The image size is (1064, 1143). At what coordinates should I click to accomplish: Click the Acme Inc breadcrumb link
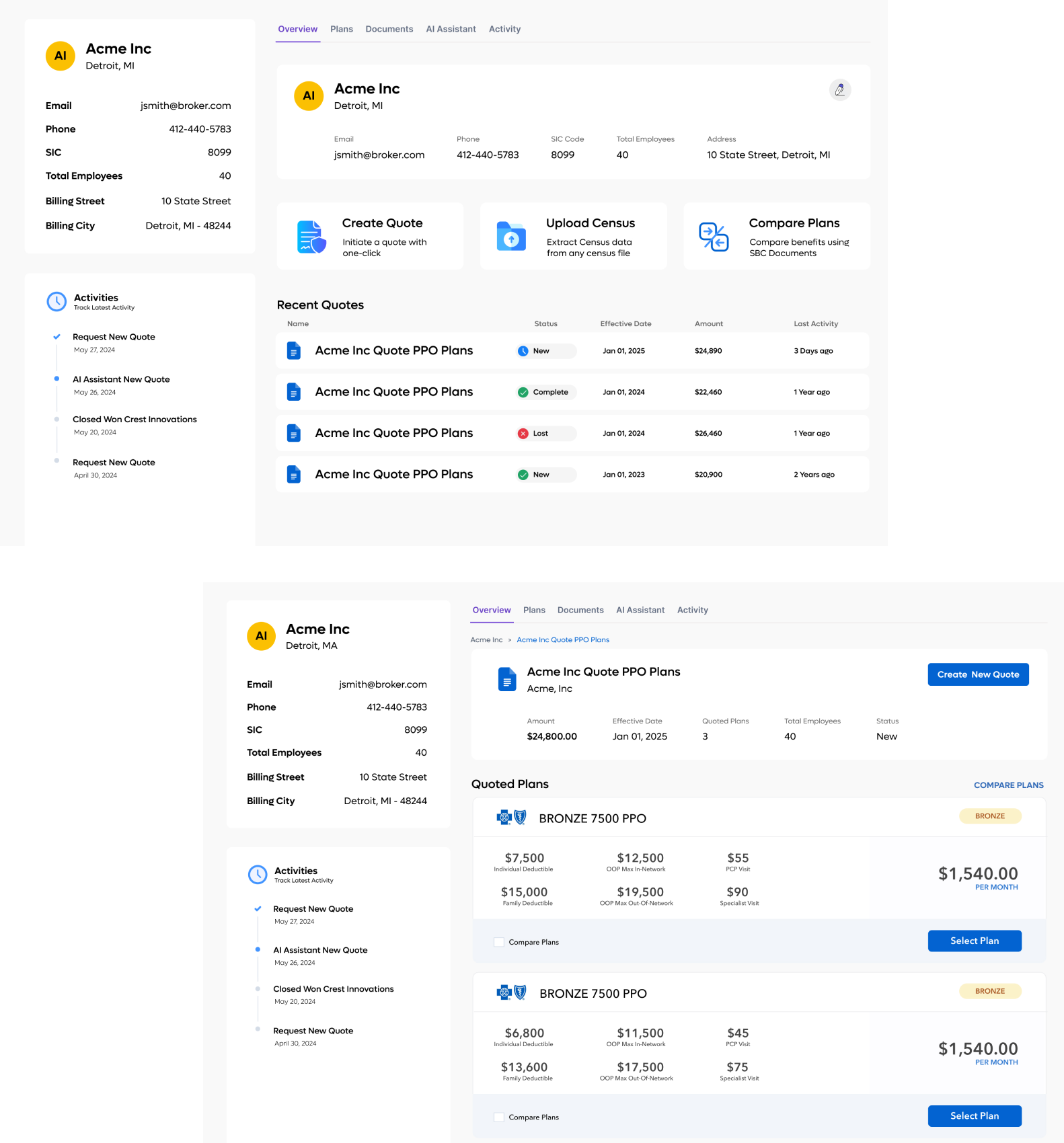click(x=486, y=640)
